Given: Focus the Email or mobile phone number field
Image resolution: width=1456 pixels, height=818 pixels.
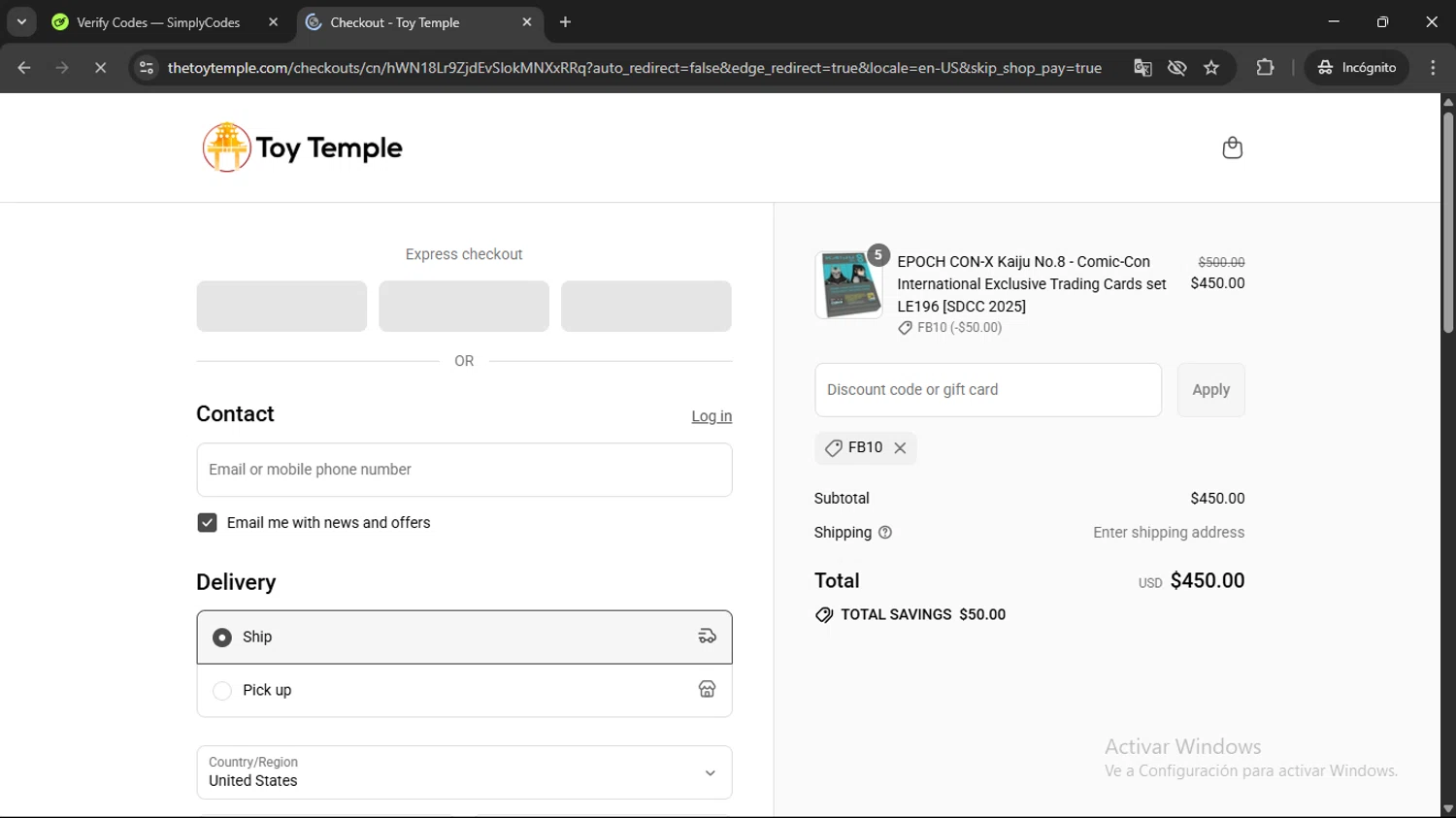Looking at the screenshot, I should tap(464, 470).
